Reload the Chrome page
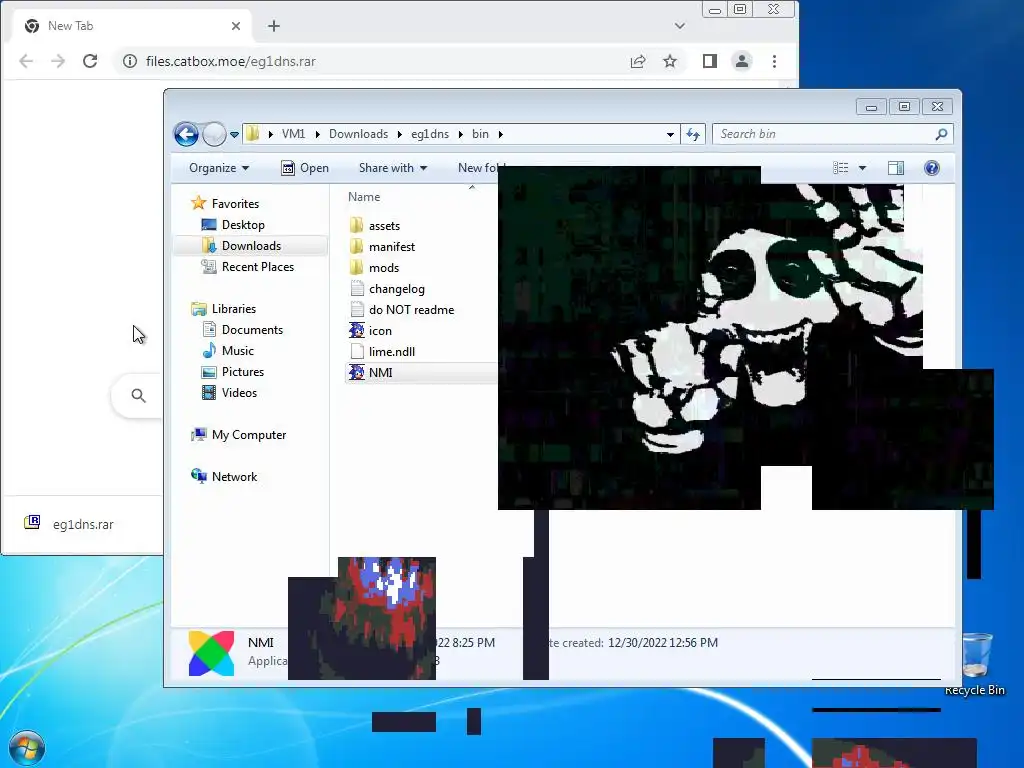The width and height of the screenshot is (1024, 768). 90,61
